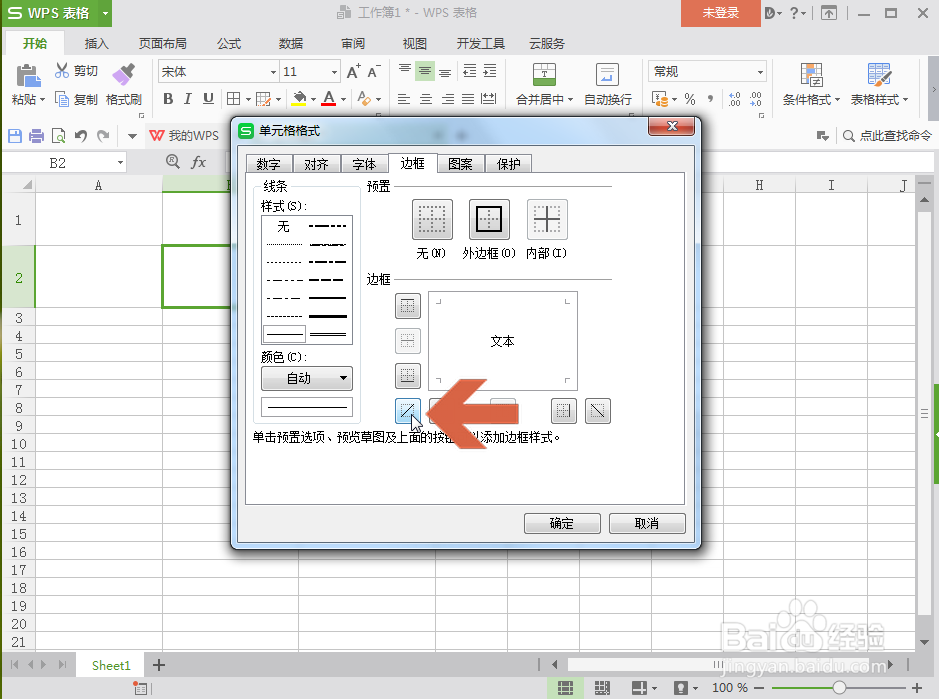Click the percent style icon
Viewport: 939px width, 699px height.
tap(690, 99)
